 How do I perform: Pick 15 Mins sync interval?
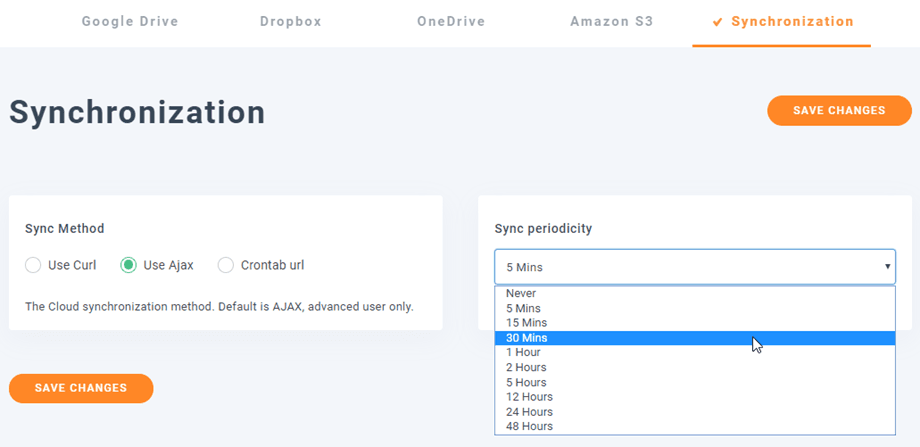coord(525,323)
